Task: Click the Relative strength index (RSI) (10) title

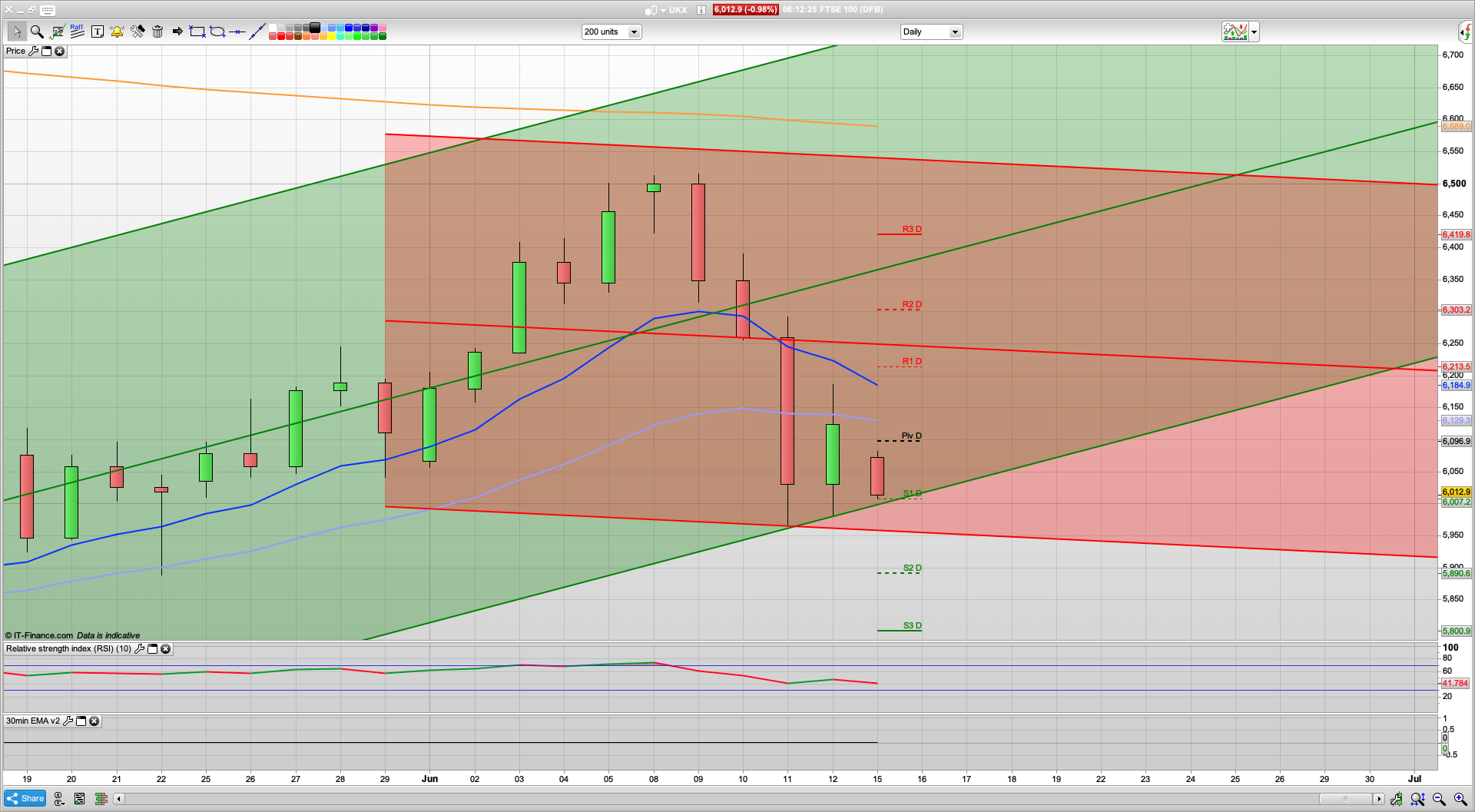Action: click(x=68, y=648)
